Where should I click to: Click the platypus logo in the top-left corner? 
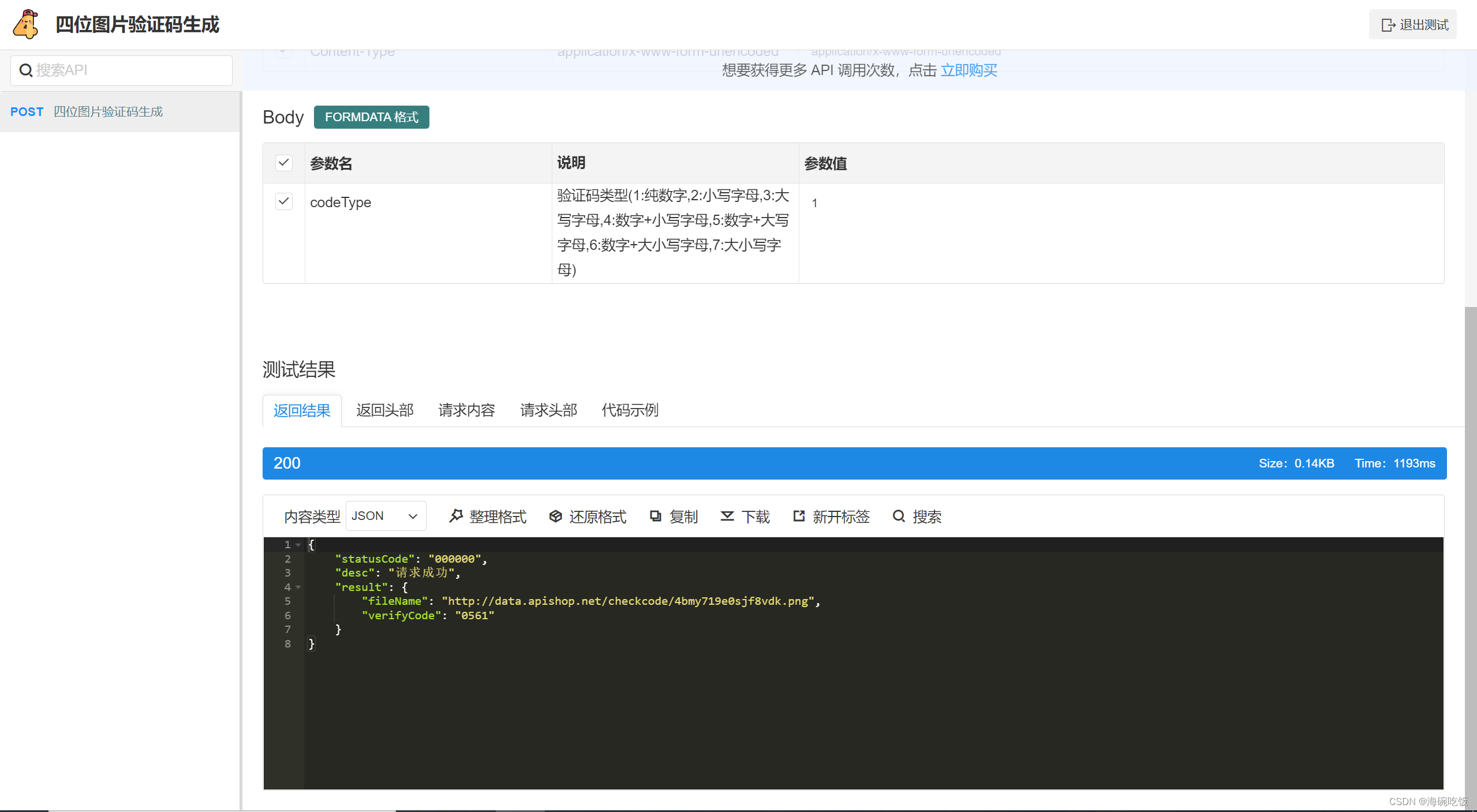[x=25, y=24]
